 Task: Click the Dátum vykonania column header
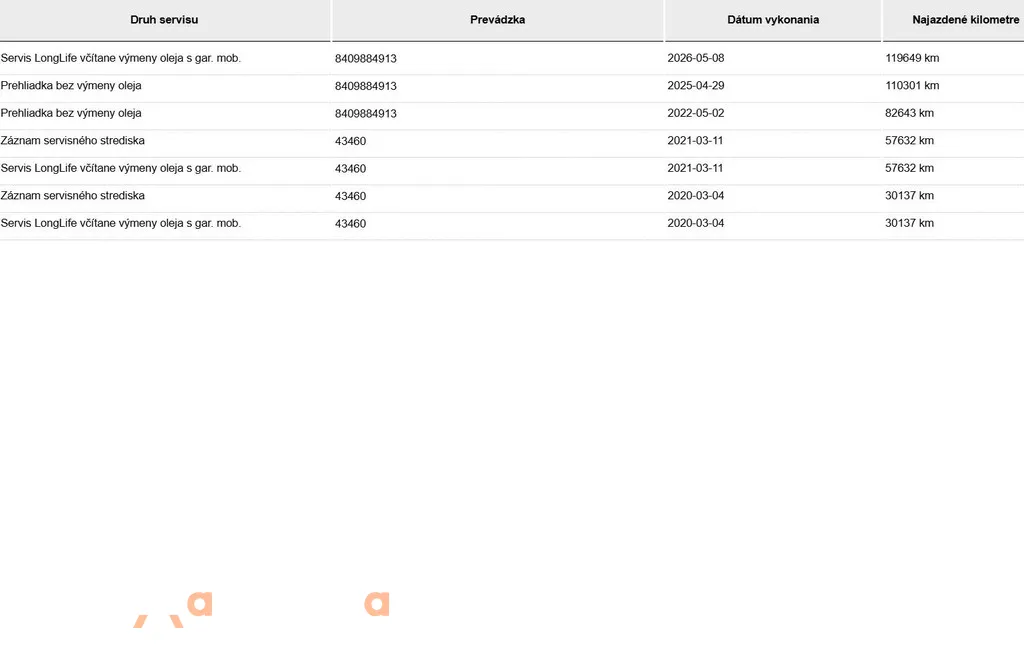pos(773,20)
